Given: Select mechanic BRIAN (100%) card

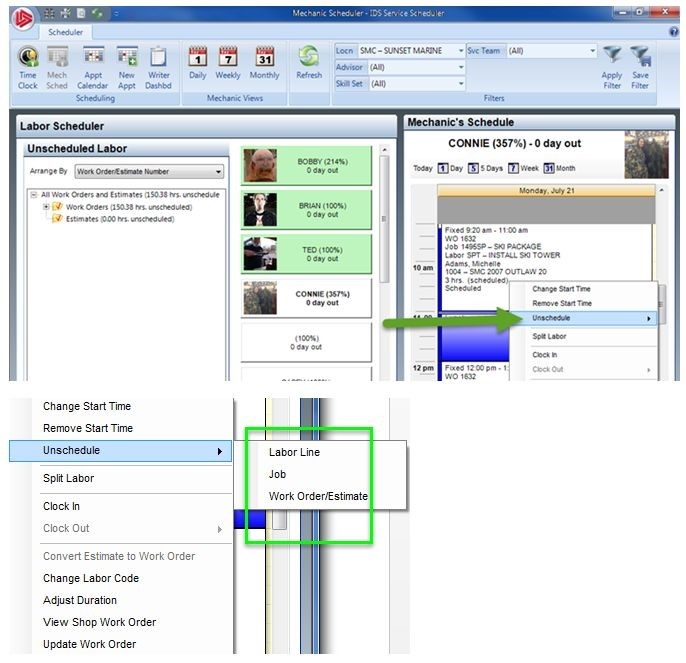Looking at the screenshot, I should (306, 210).
